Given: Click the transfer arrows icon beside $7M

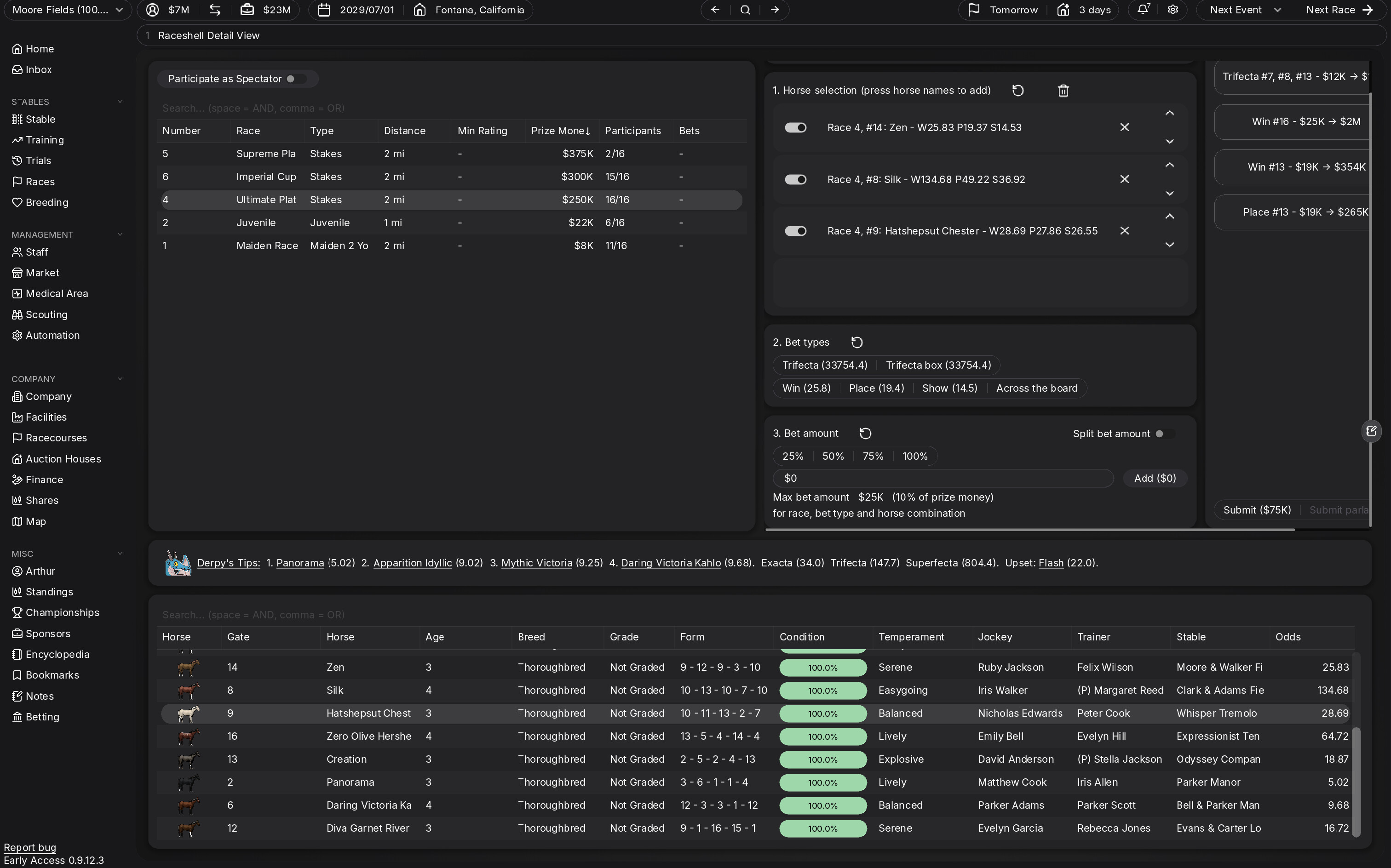Looking at the screenshot, I should 215,10.
